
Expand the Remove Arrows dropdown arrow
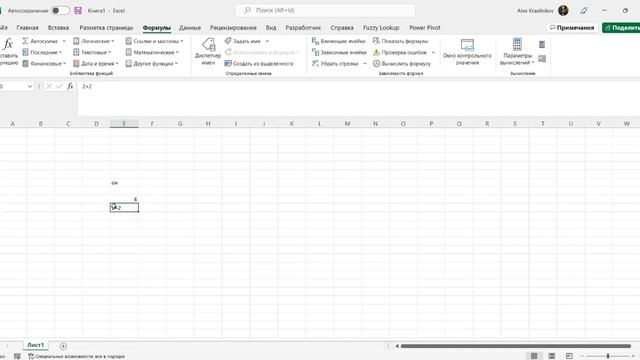click(365, 64)
